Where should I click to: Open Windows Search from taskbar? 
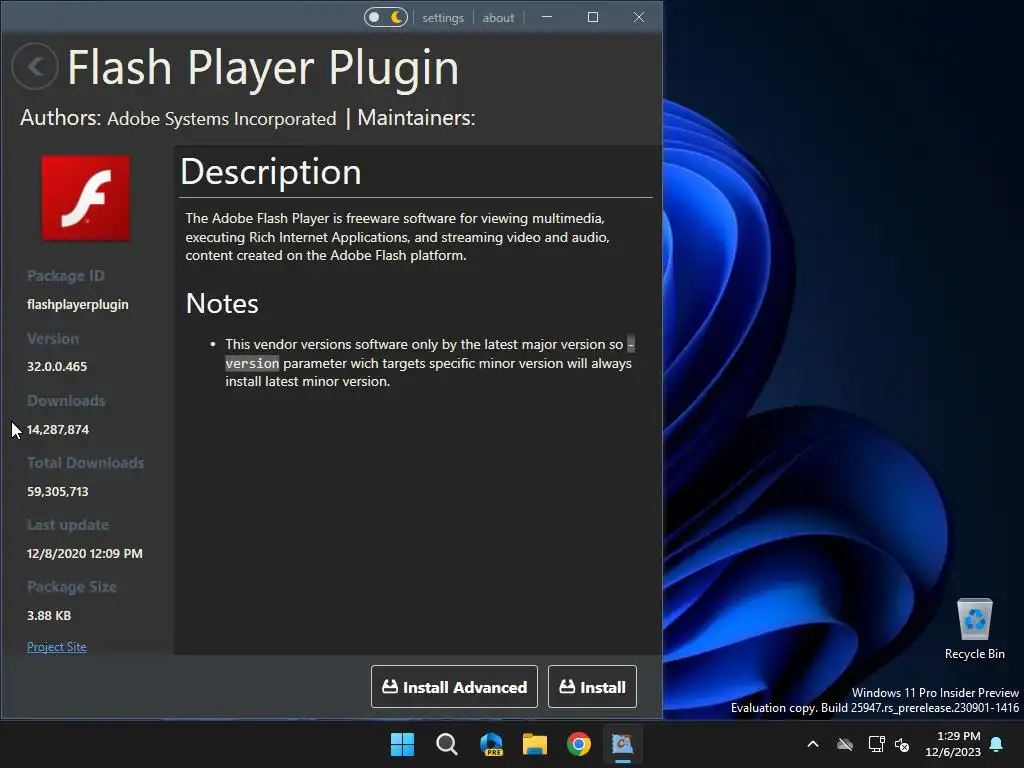point(447,744)
